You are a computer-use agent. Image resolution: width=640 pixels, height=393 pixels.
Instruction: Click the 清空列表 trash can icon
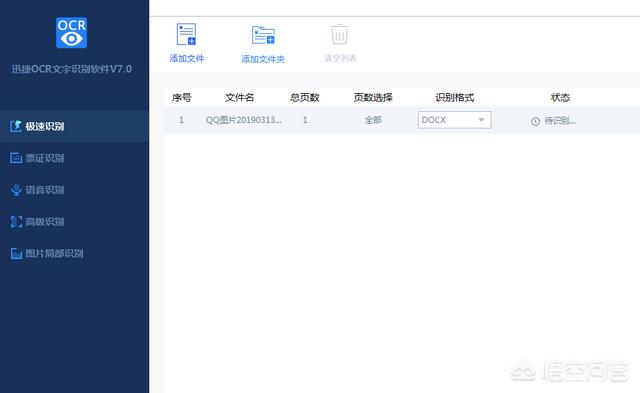[x=340, y=35]
